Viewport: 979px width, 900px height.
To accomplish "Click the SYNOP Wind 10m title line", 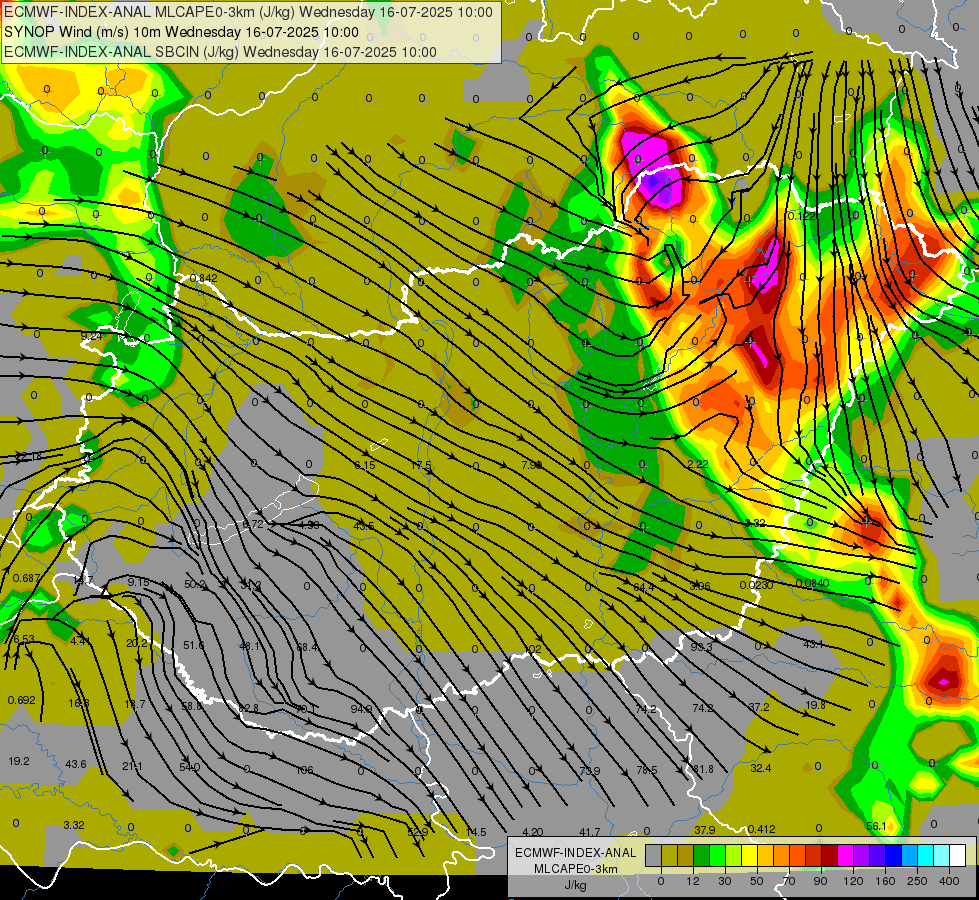I will point(181,32).
